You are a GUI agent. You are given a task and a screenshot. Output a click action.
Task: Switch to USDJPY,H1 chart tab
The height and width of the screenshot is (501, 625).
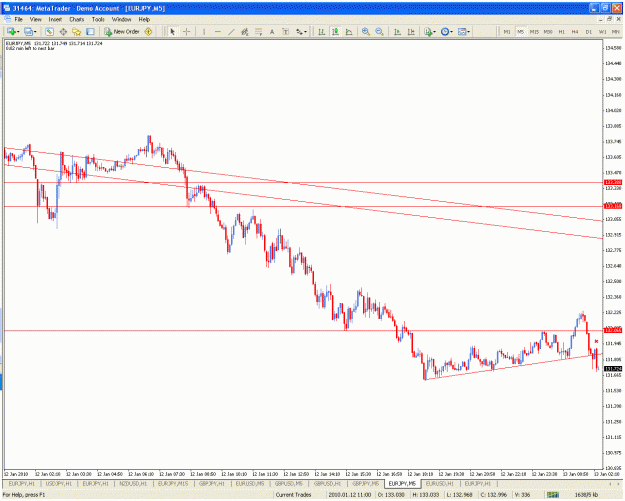tap(58, 483)
